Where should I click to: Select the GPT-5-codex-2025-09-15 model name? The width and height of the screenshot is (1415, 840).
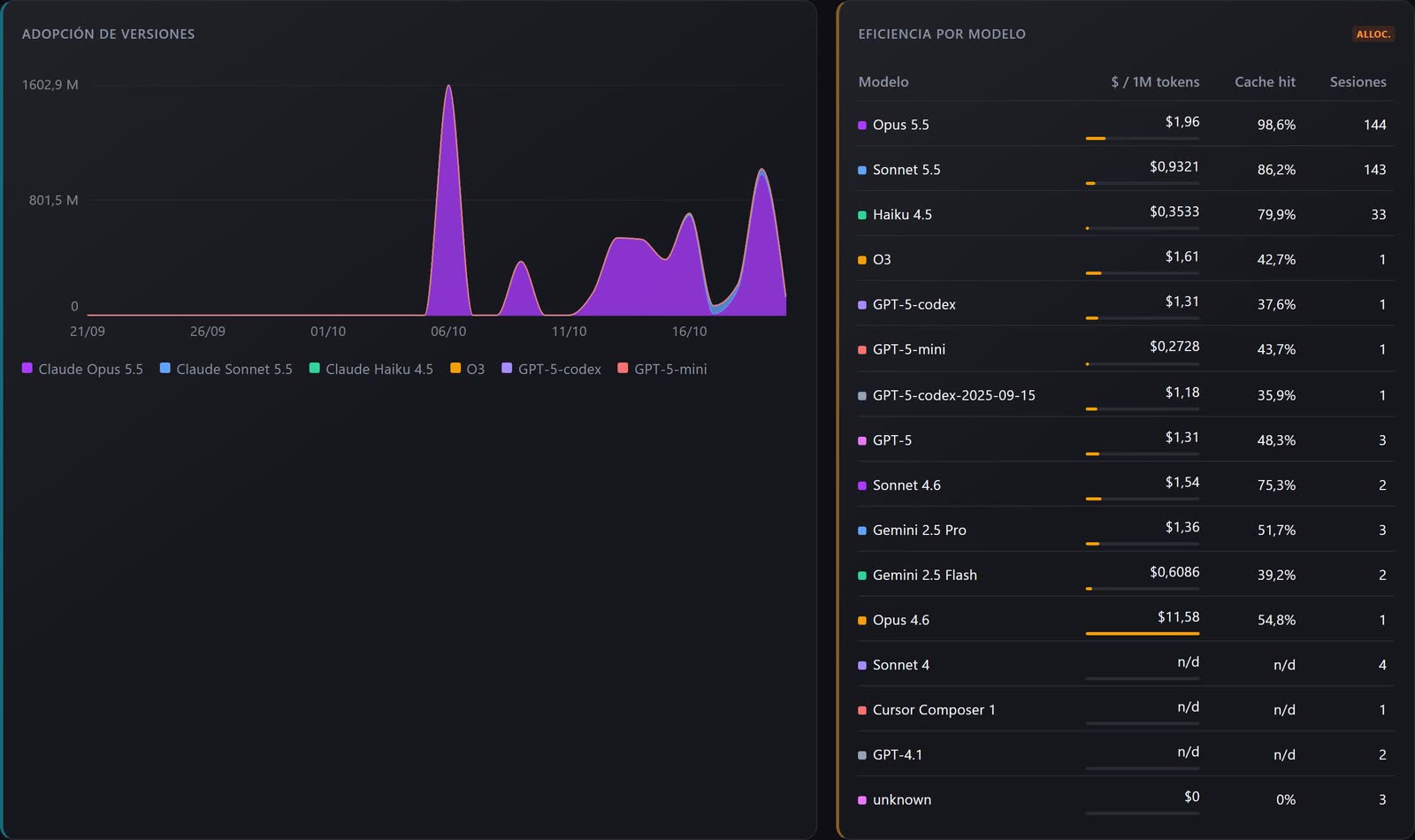pyautogui.click(x=953, y=395)
